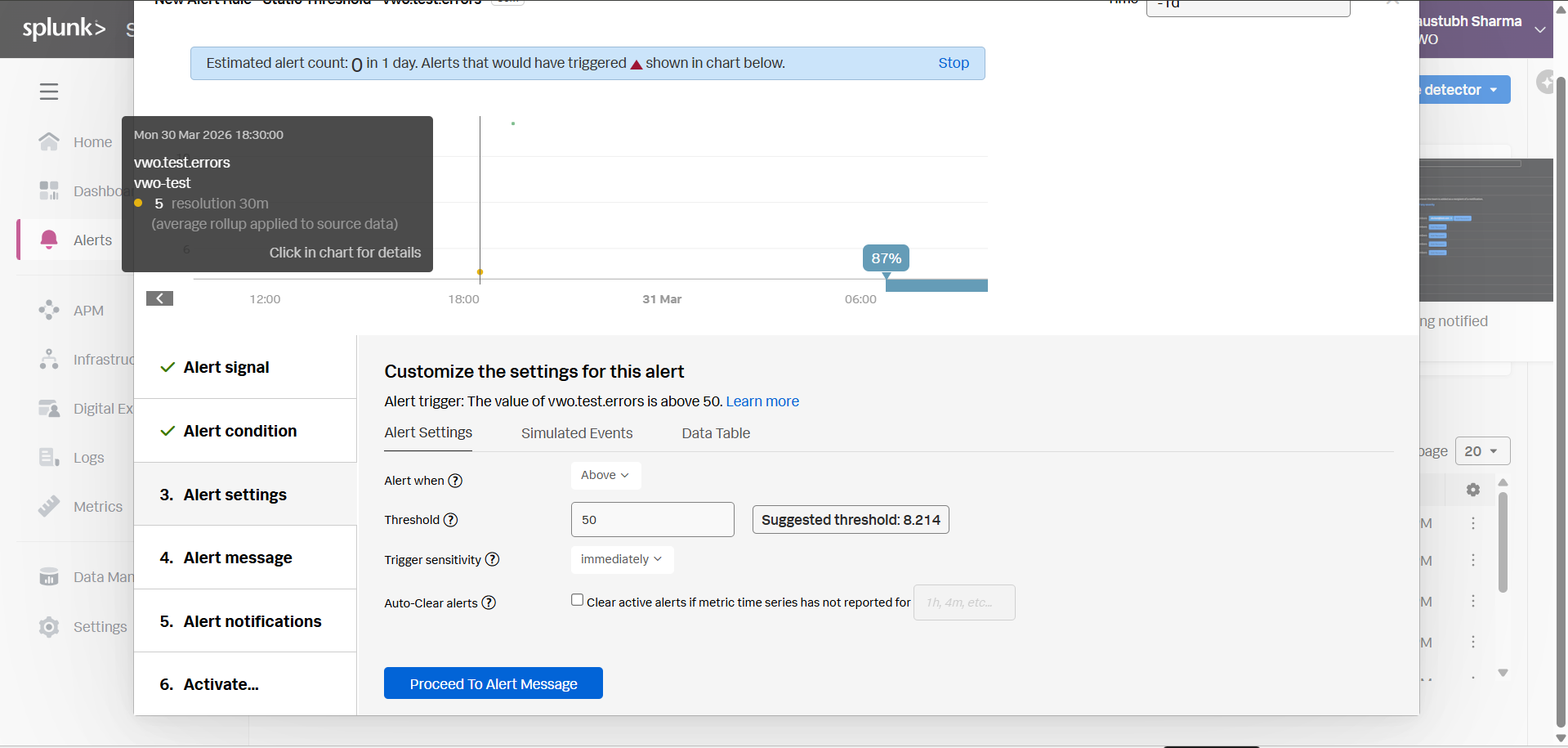
Task: Open the Logs sidebar icon
Action: [x=49, y=457]
